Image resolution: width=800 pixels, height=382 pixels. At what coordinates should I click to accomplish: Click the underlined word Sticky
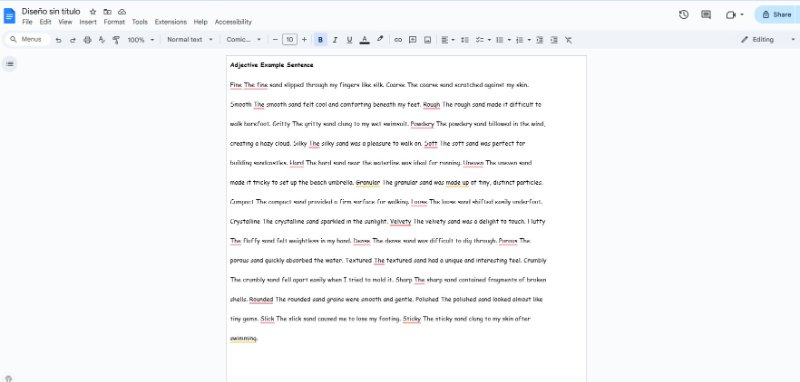[x=412, y=319]
